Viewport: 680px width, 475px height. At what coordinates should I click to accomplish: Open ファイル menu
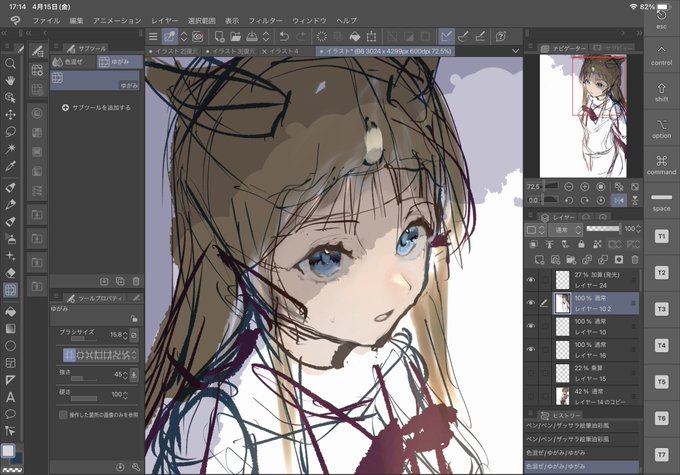[46, 20]
